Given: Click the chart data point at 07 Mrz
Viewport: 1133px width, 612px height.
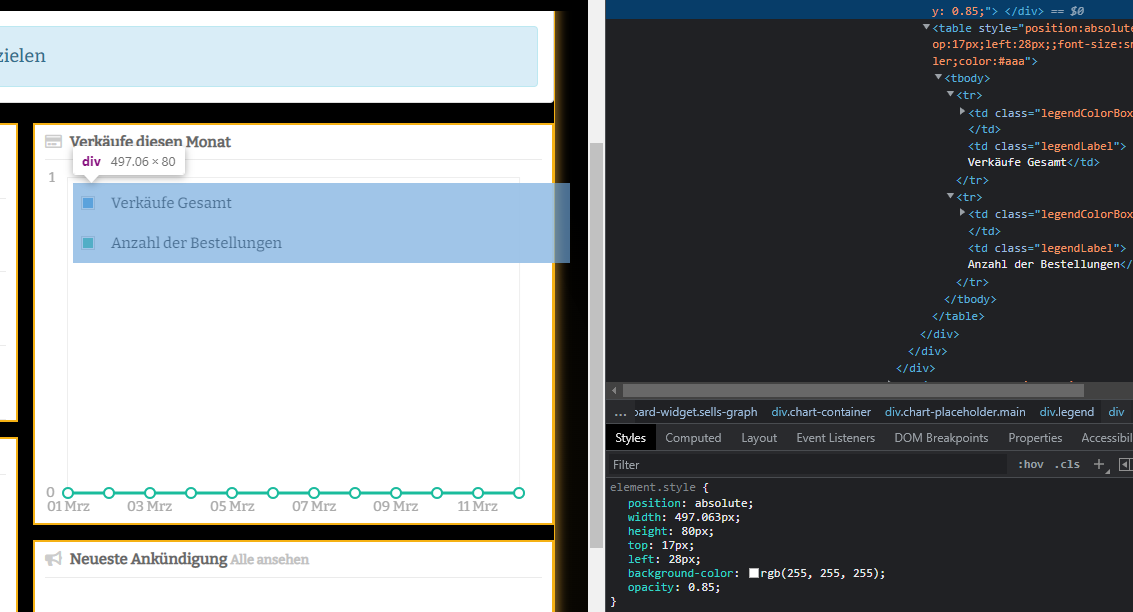Looking at the screenshot, I should (x=314, y=493).
